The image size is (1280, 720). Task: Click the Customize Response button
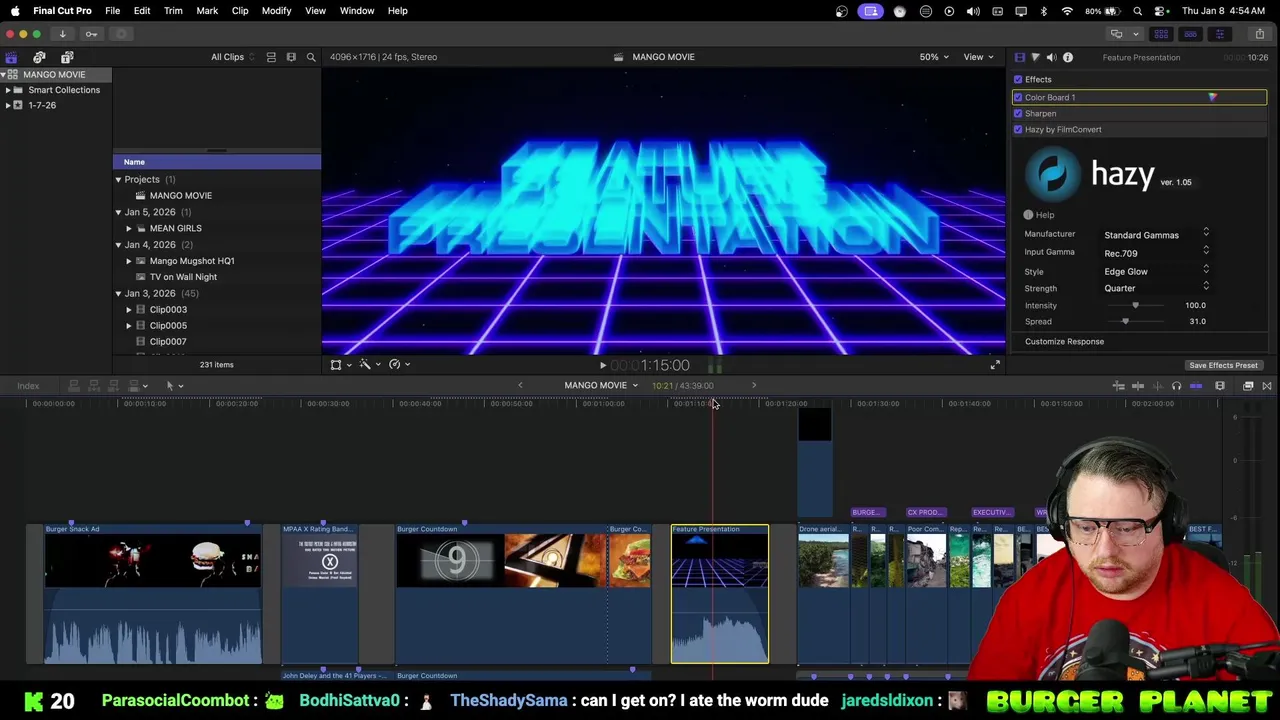pos(1064,342)
